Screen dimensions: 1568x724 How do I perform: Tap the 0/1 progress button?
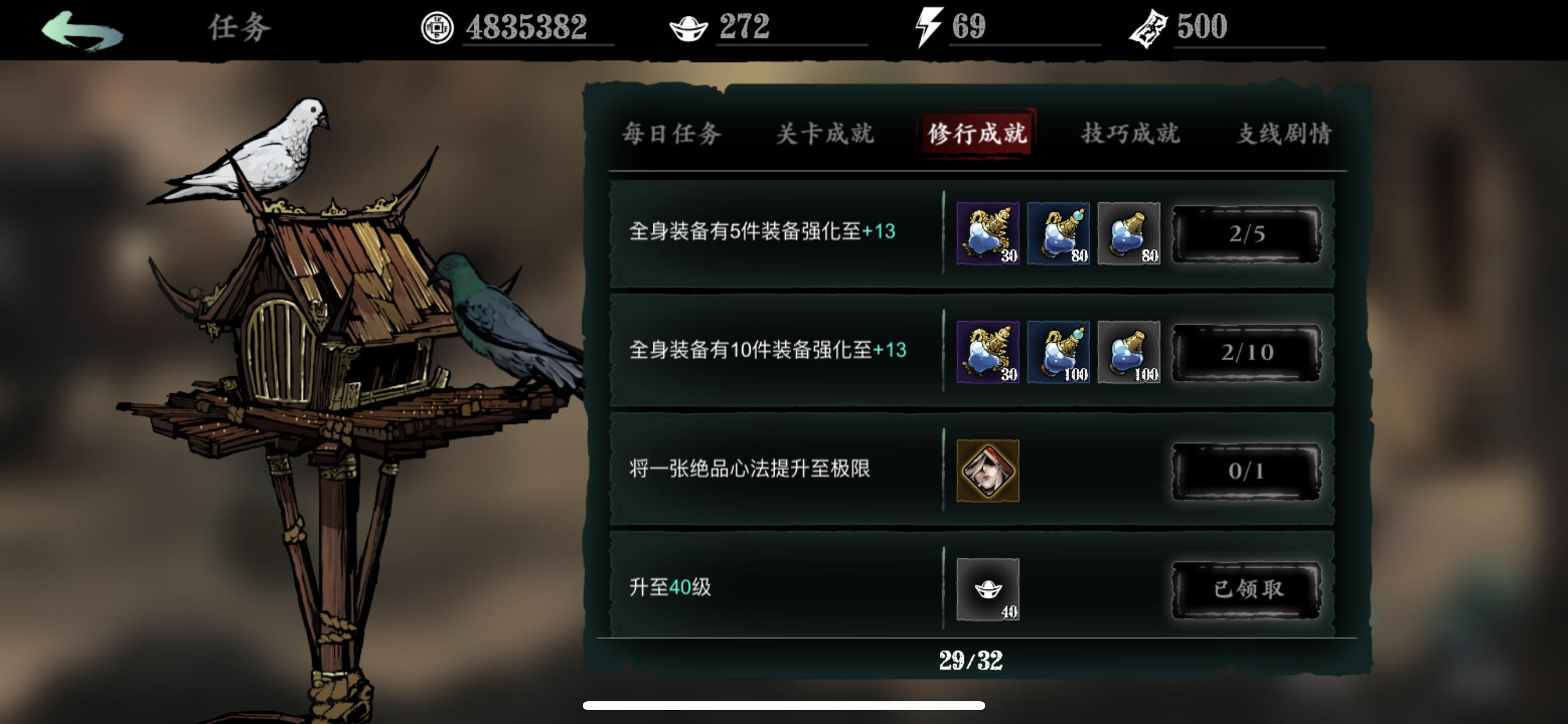point(1247,471)
